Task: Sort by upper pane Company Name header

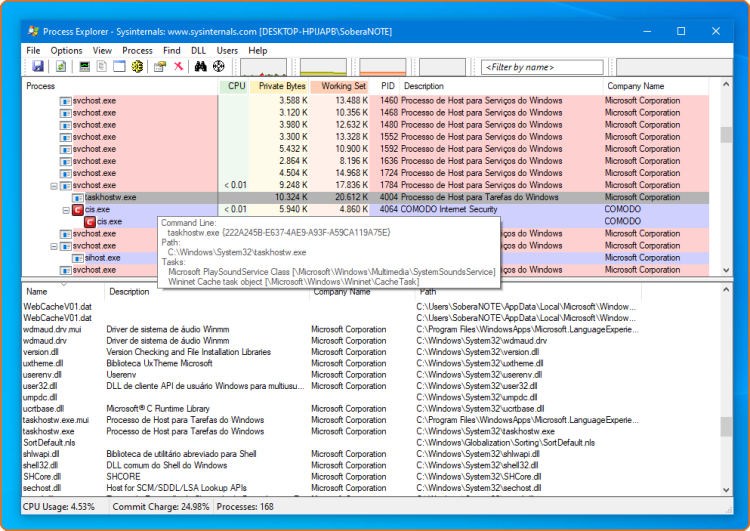Action: [x=655, y=86]
